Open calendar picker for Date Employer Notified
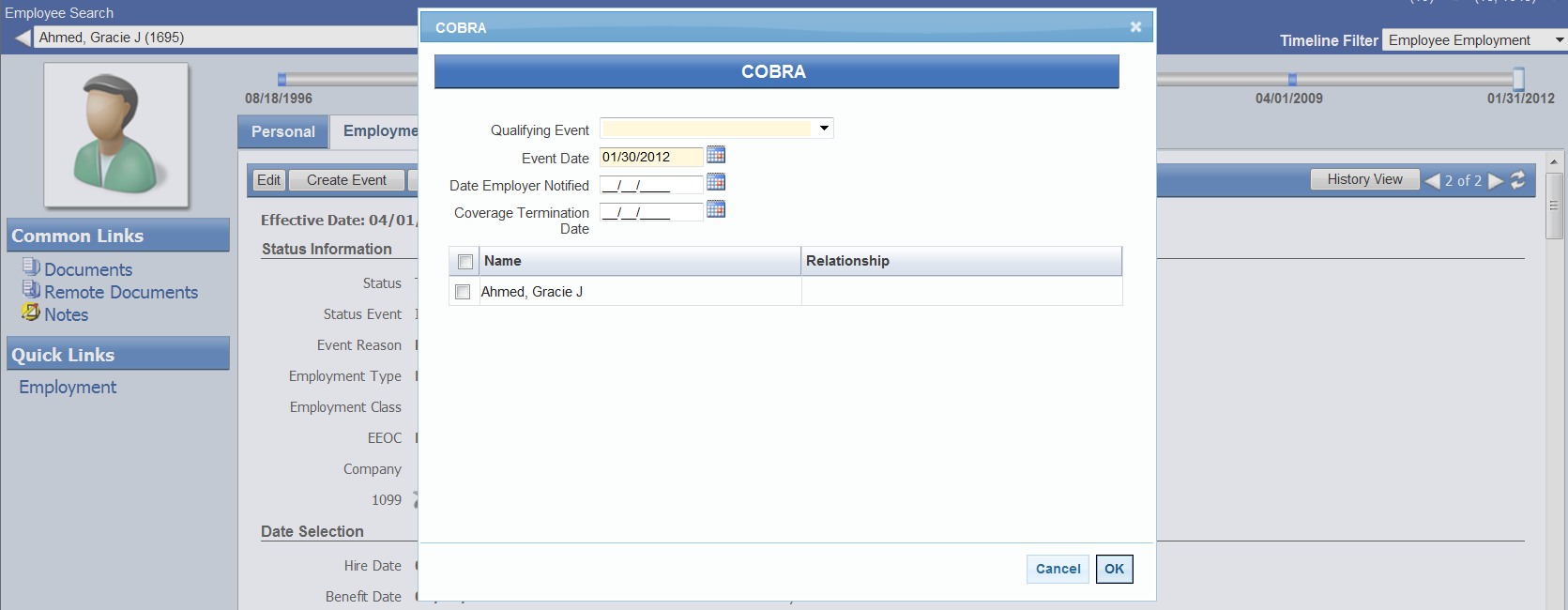1568x610 pixels. 715,183
